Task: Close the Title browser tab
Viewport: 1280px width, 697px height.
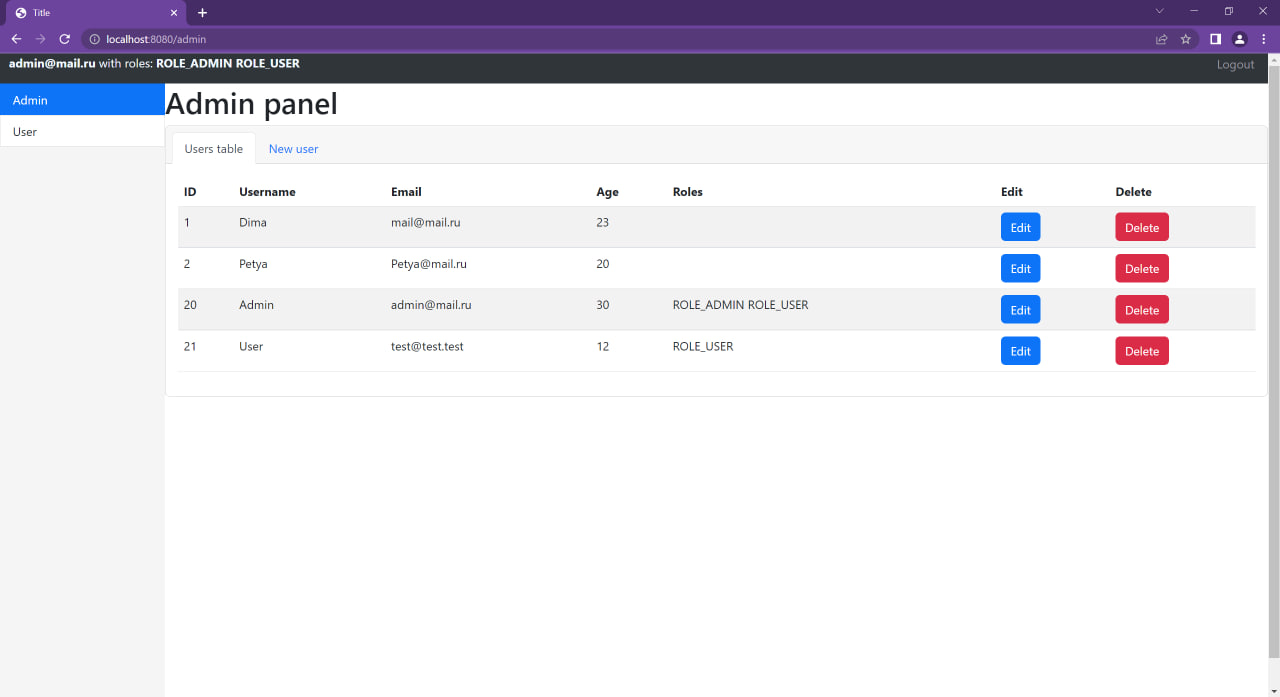Action: 174,13
